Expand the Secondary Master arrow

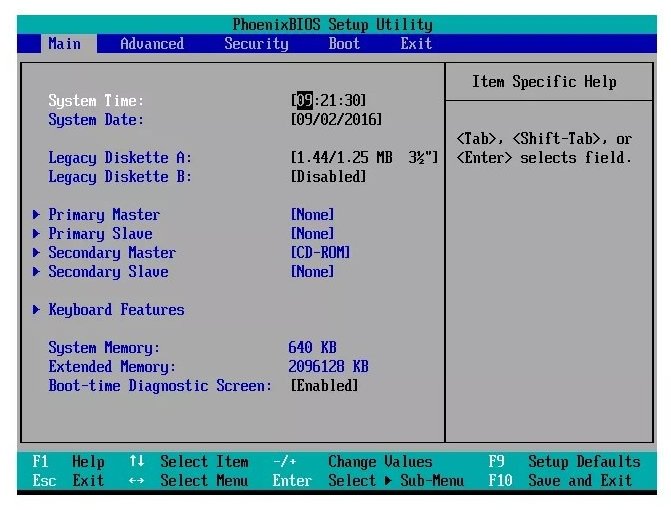coord(36,252)
